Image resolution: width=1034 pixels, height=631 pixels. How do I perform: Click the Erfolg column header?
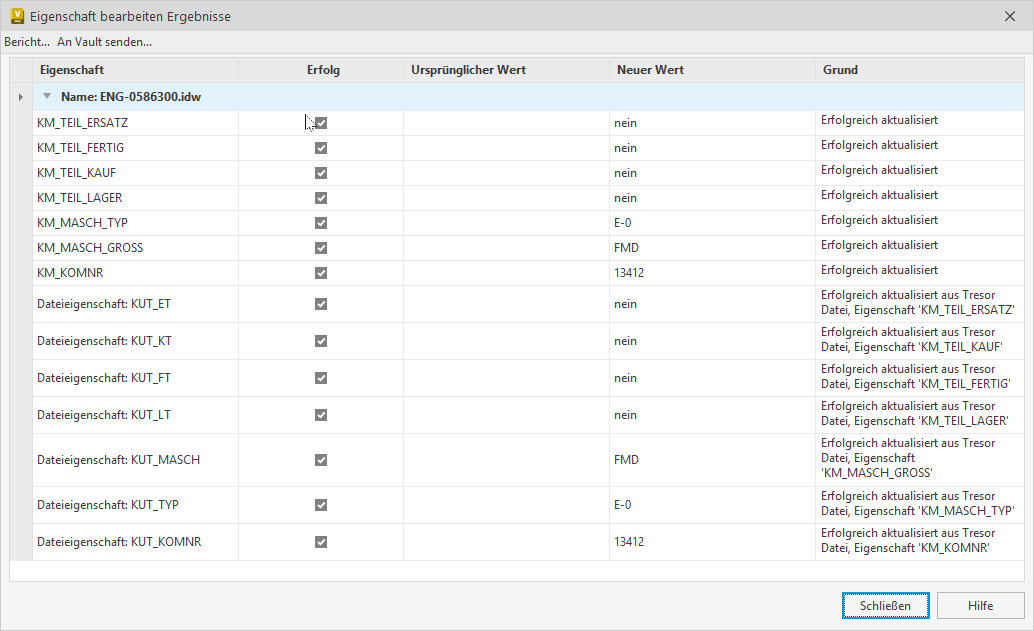click(x=321, y=70)
